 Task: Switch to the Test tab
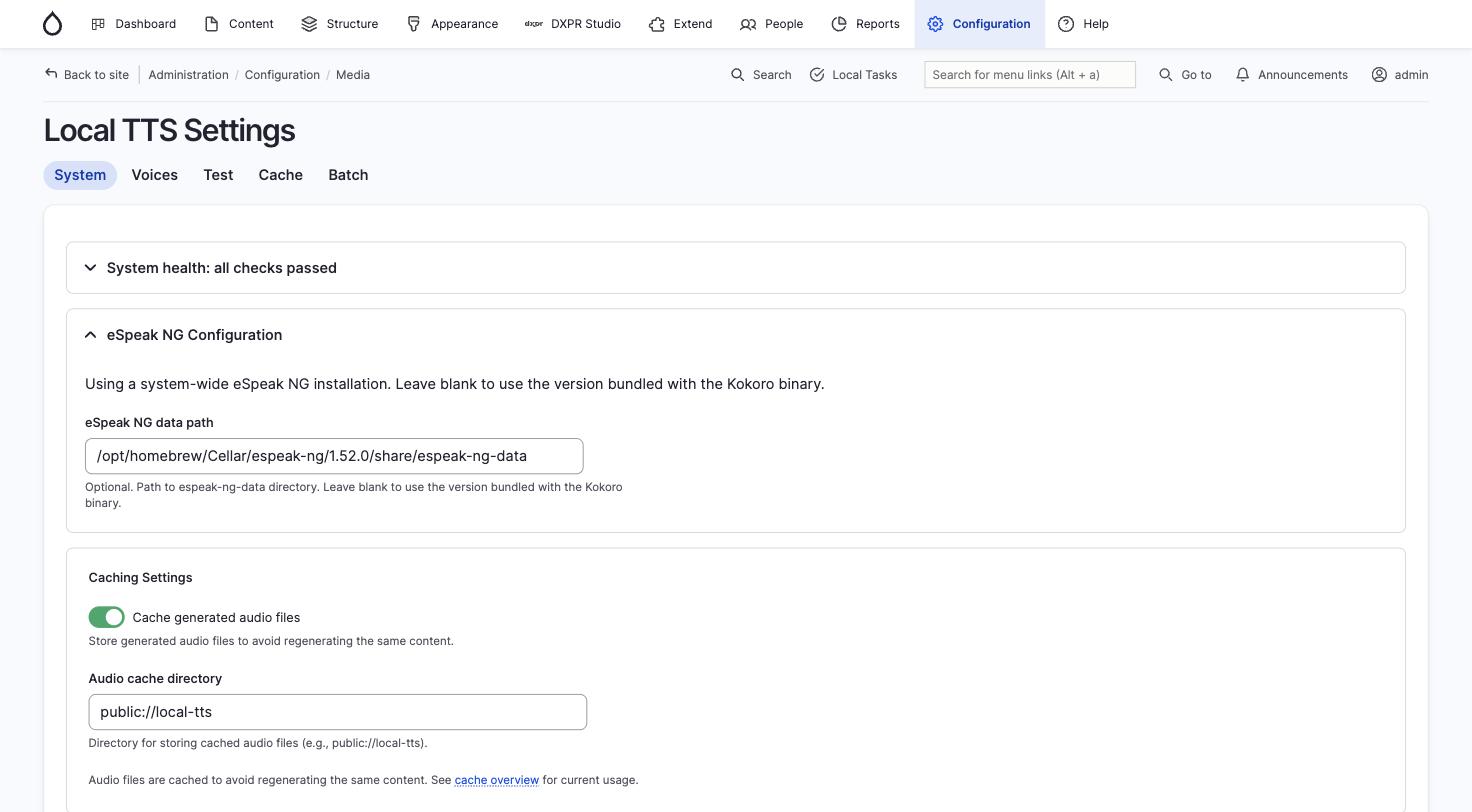[218, 175]
